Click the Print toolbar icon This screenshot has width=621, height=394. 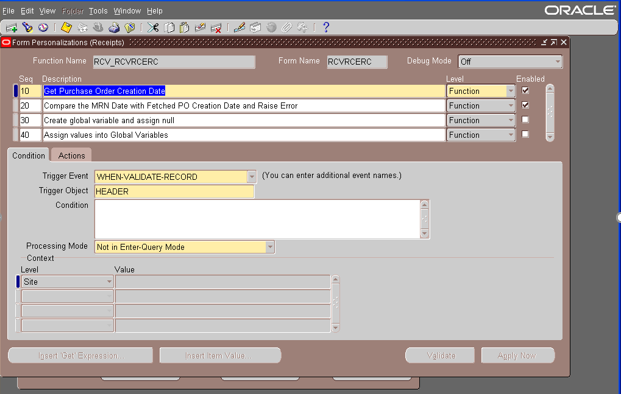coord(114,27)
